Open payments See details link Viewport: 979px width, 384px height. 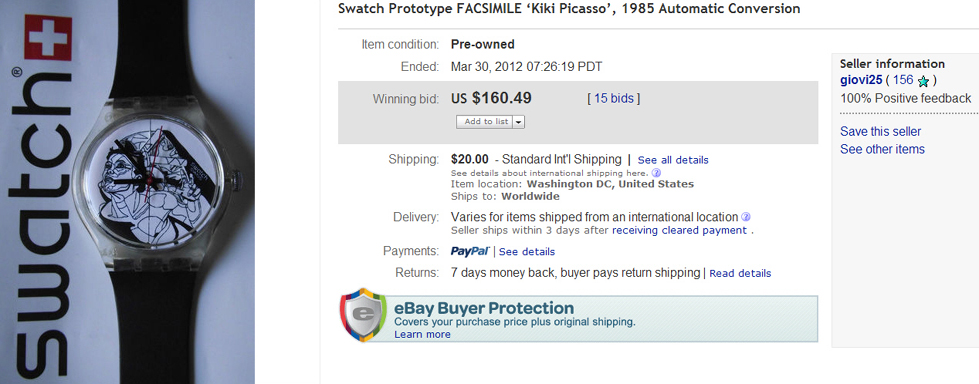(527, 252)
